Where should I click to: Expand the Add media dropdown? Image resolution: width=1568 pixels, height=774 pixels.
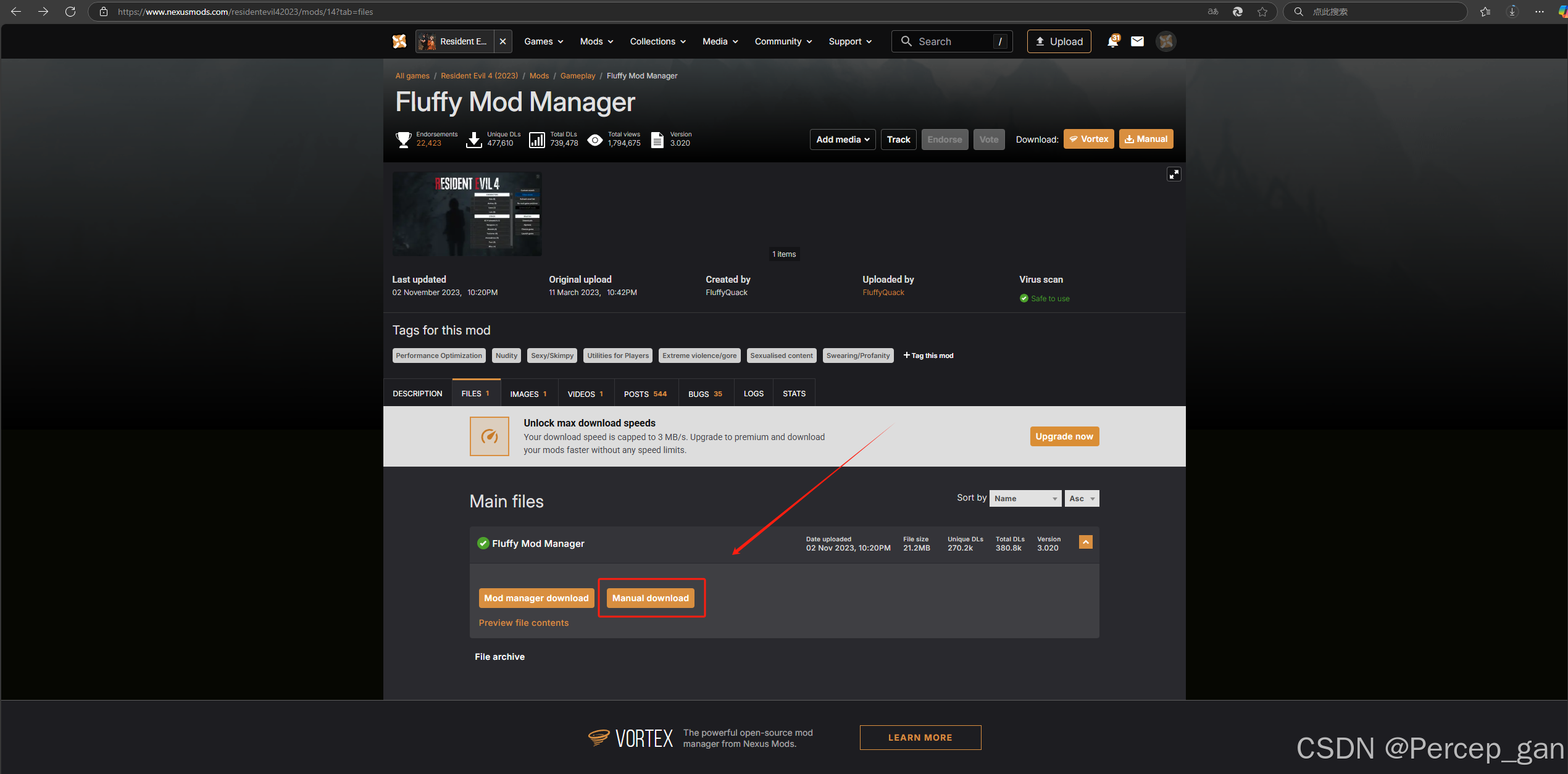click(842, 139)
